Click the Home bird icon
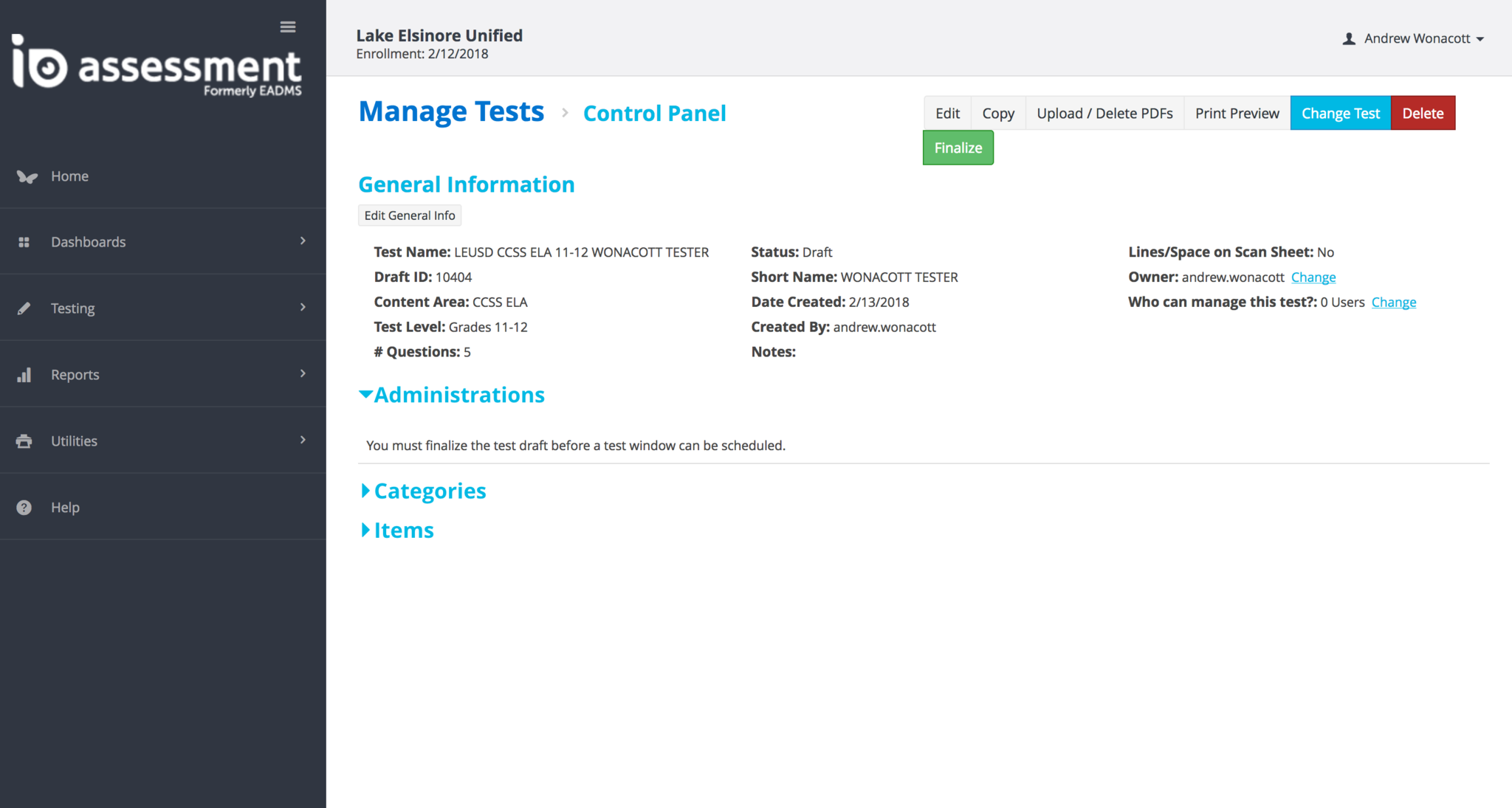 [x=27, y=176]
